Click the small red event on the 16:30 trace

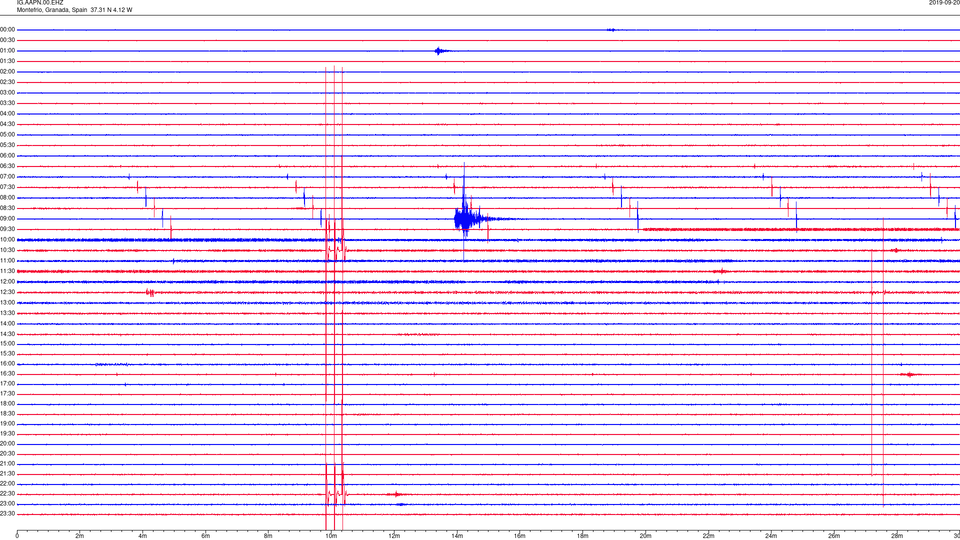[x=910, y=374]
